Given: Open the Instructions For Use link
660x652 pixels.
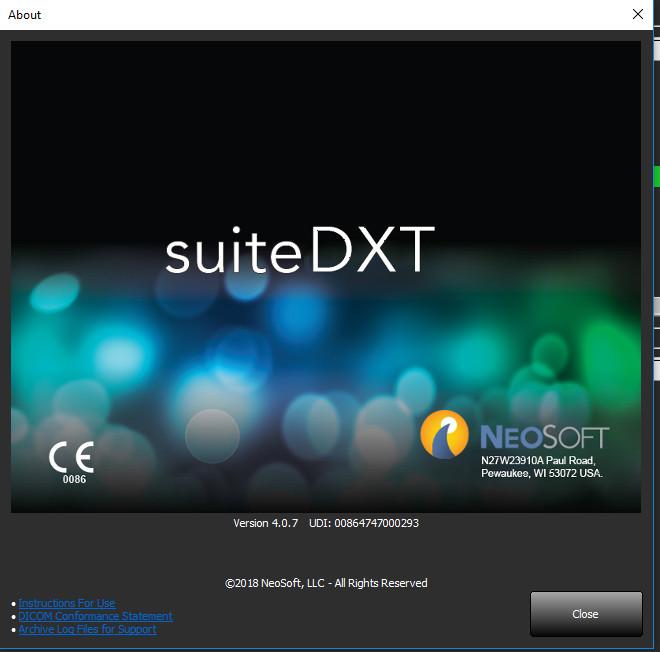Looking at the screenshot, I should [67, 603].
